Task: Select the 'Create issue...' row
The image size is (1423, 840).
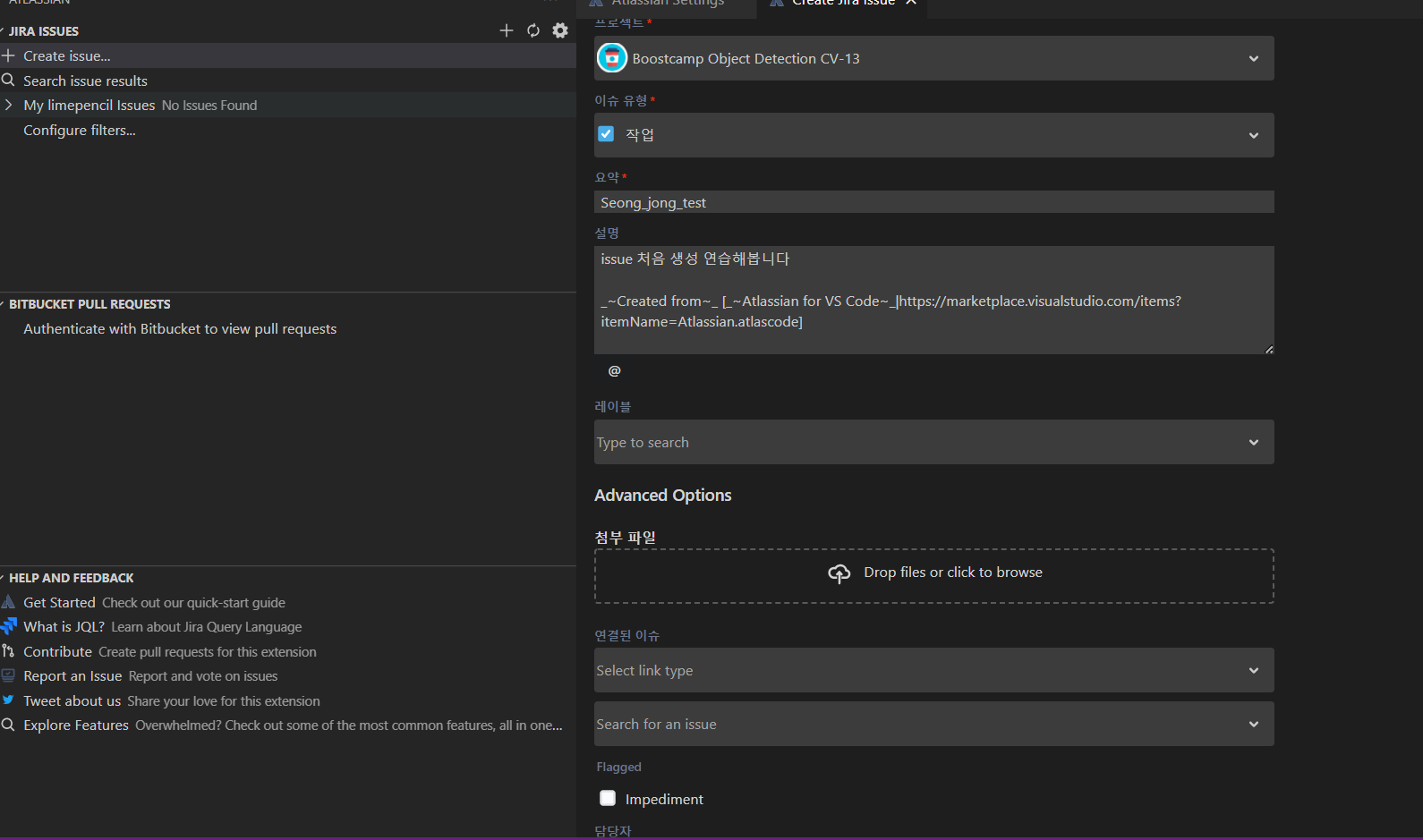Action: point(288,55)
